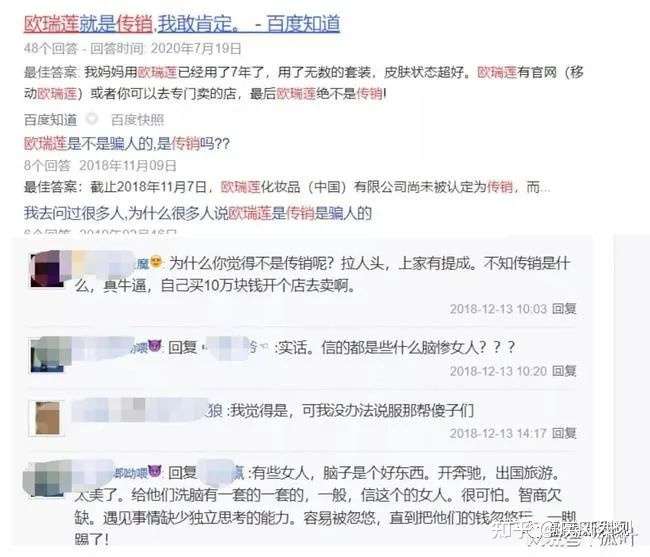
Task: Click the circle icon beside 百度知道
Action: coord(92,119)
